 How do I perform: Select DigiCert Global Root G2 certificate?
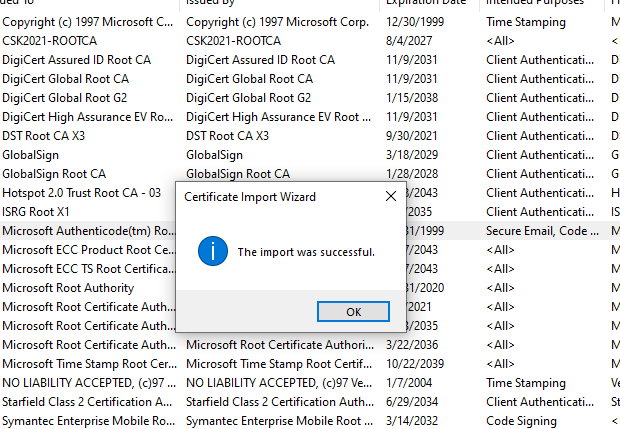click(x=65, y=97)
